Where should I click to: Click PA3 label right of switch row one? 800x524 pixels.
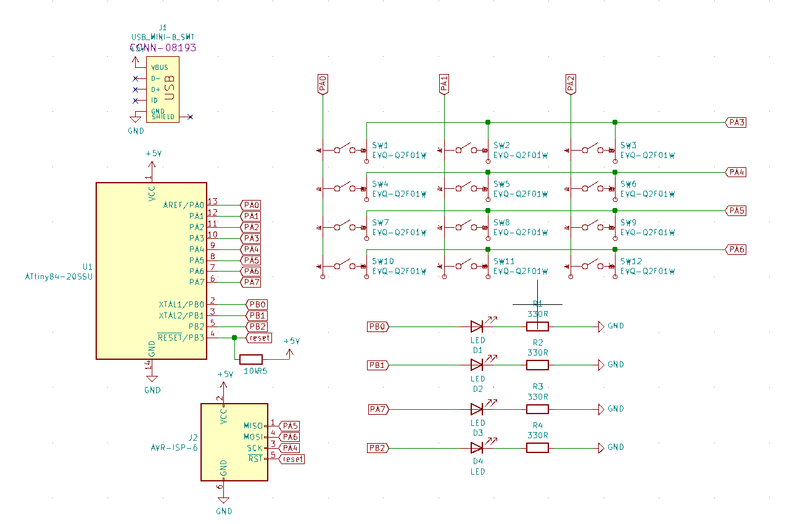click(736, 122)
